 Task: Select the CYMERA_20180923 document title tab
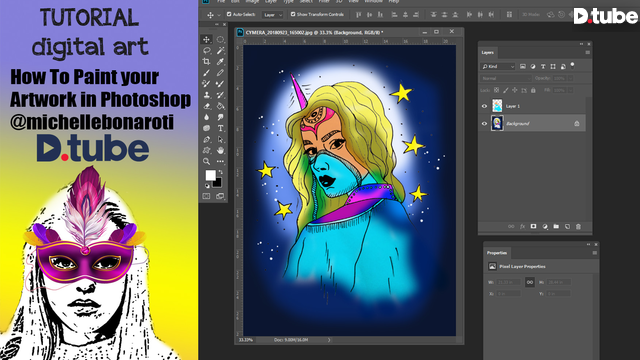[x=314, y=32]
